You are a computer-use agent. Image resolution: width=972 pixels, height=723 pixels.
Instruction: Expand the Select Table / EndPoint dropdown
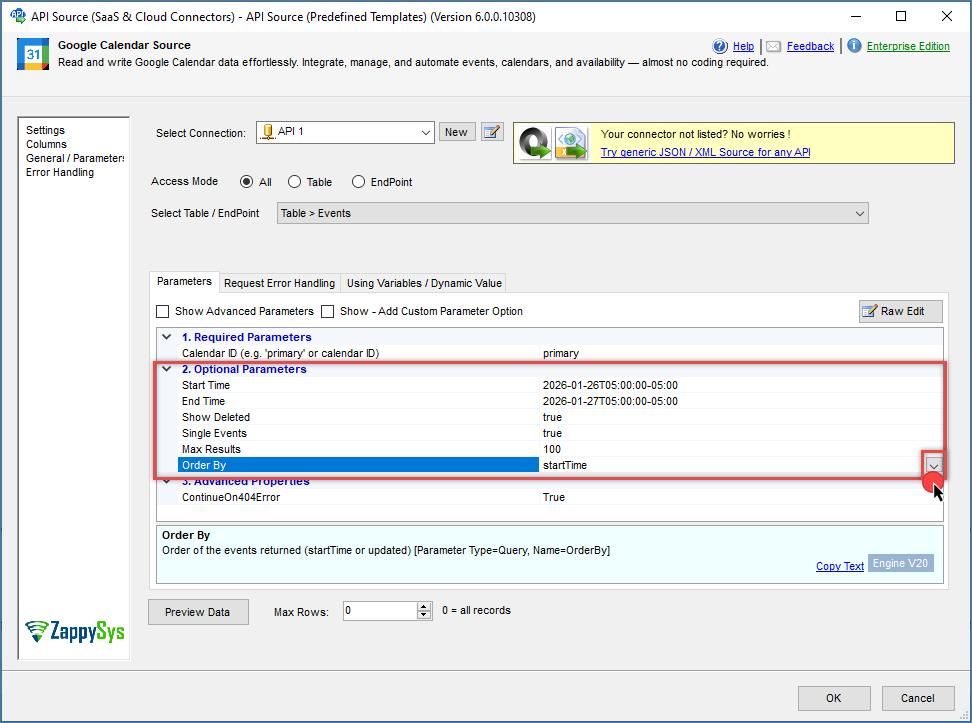pyautogui.click(x=859, y=213)
